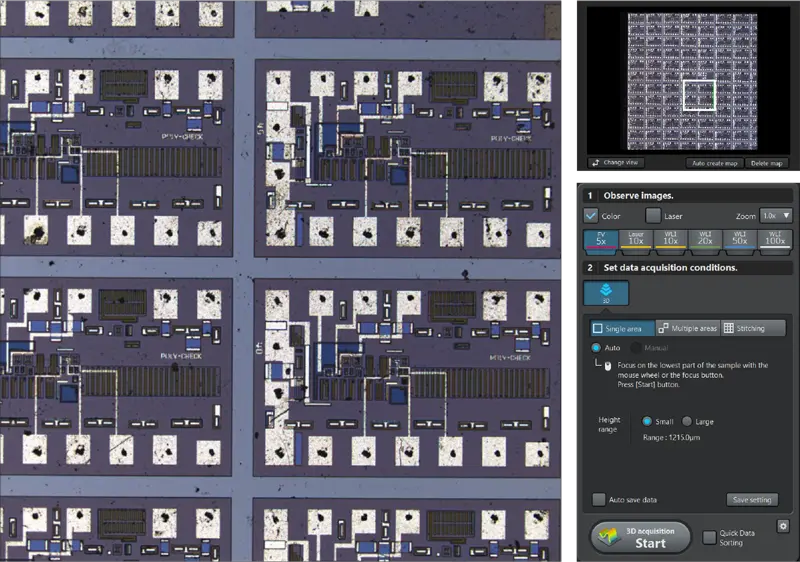Click the white viewport box in the navigation map
This screenshot has width=800, height=562.
tap(699, 95)
